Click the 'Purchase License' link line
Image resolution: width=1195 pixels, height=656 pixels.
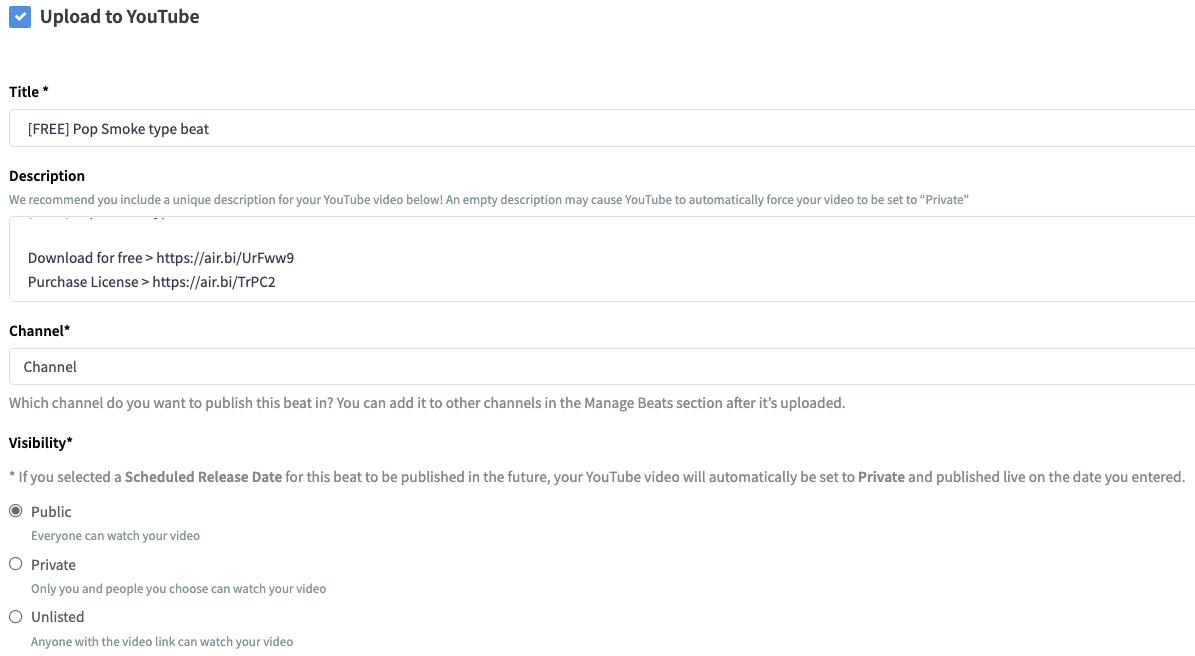tap(151, 282)
